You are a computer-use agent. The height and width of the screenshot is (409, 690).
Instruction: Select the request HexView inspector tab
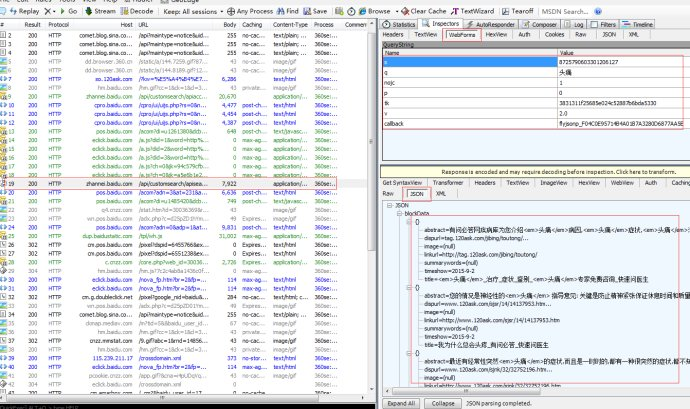tap(496, 34)
